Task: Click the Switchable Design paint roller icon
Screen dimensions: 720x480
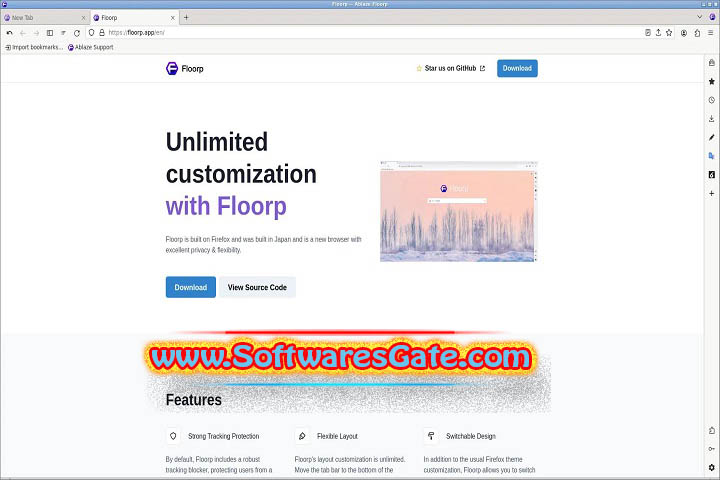Action: coord(431,436)
